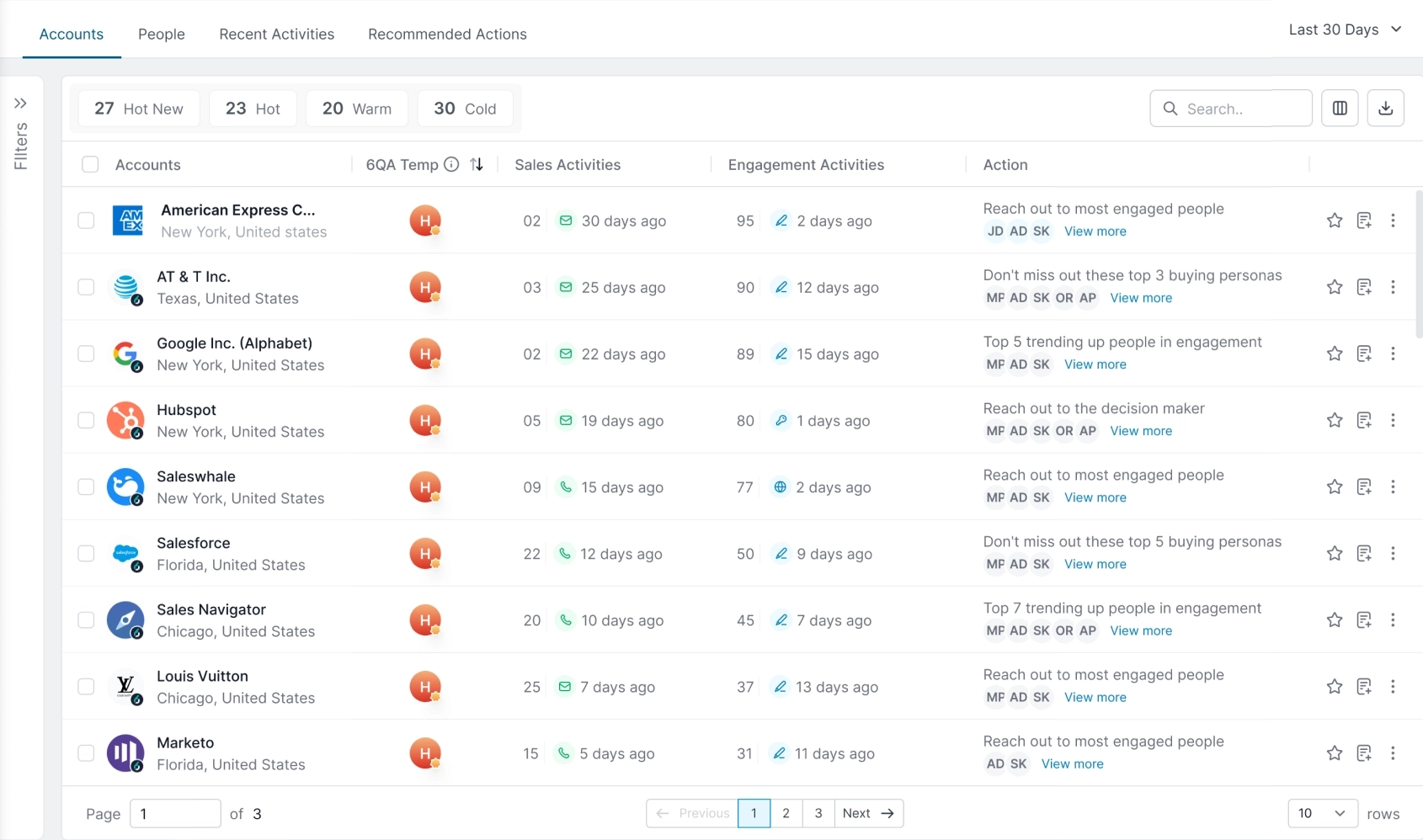
Task: Click the Hubspot logo
Action: [x=125, y=420]
